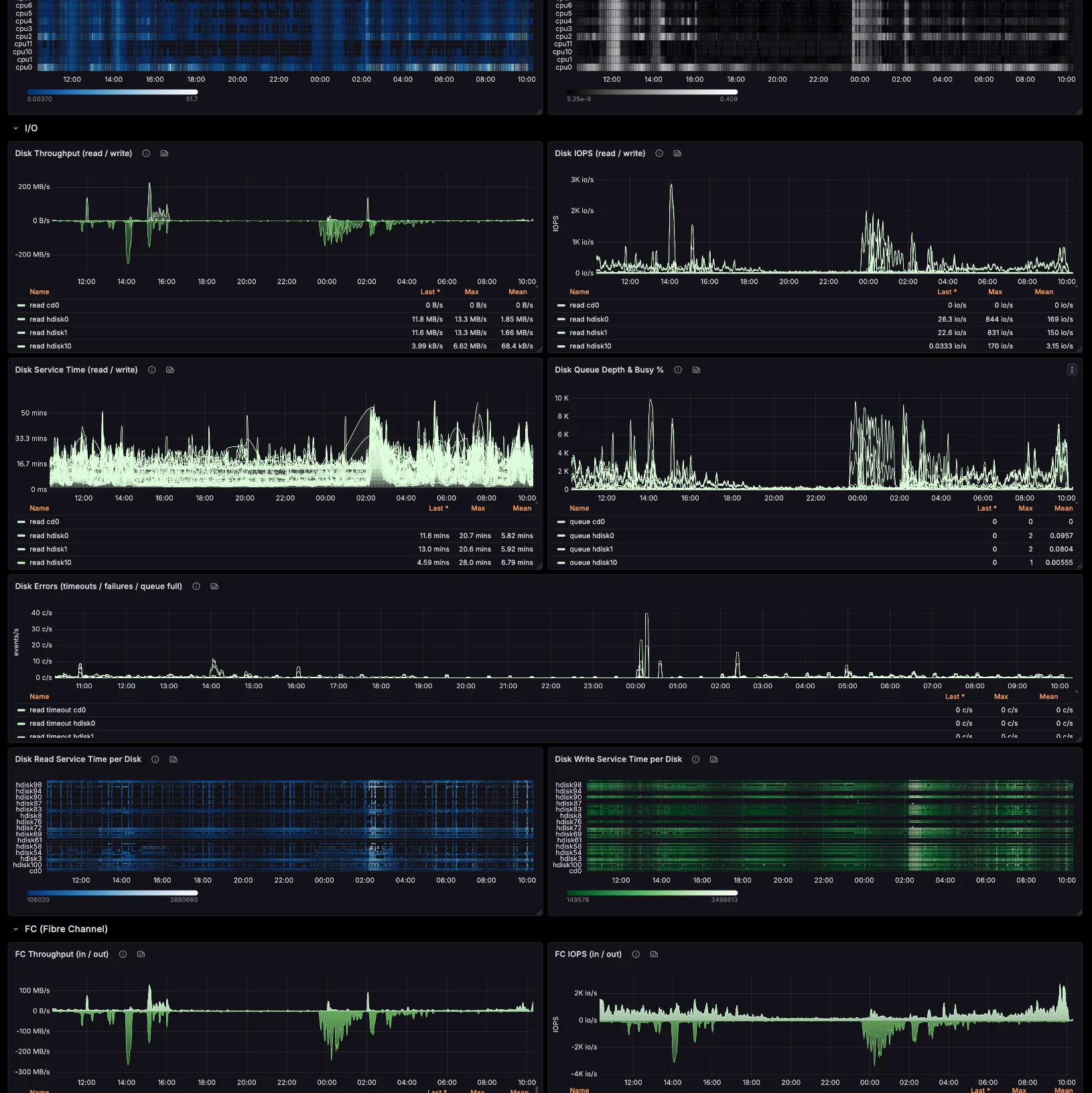The width and height of the screenshot is (1092, 1093).
Task: Click the FC Throughput (in / out) title
Action: [x=62, y=954]
